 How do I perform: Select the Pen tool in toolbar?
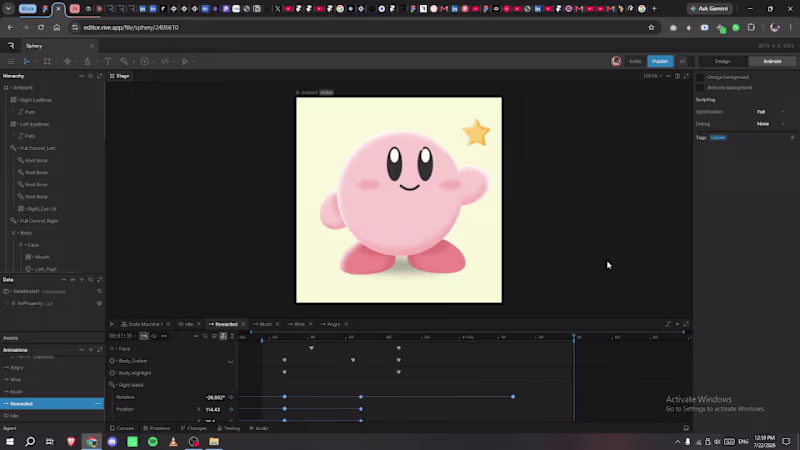[87, 61]
